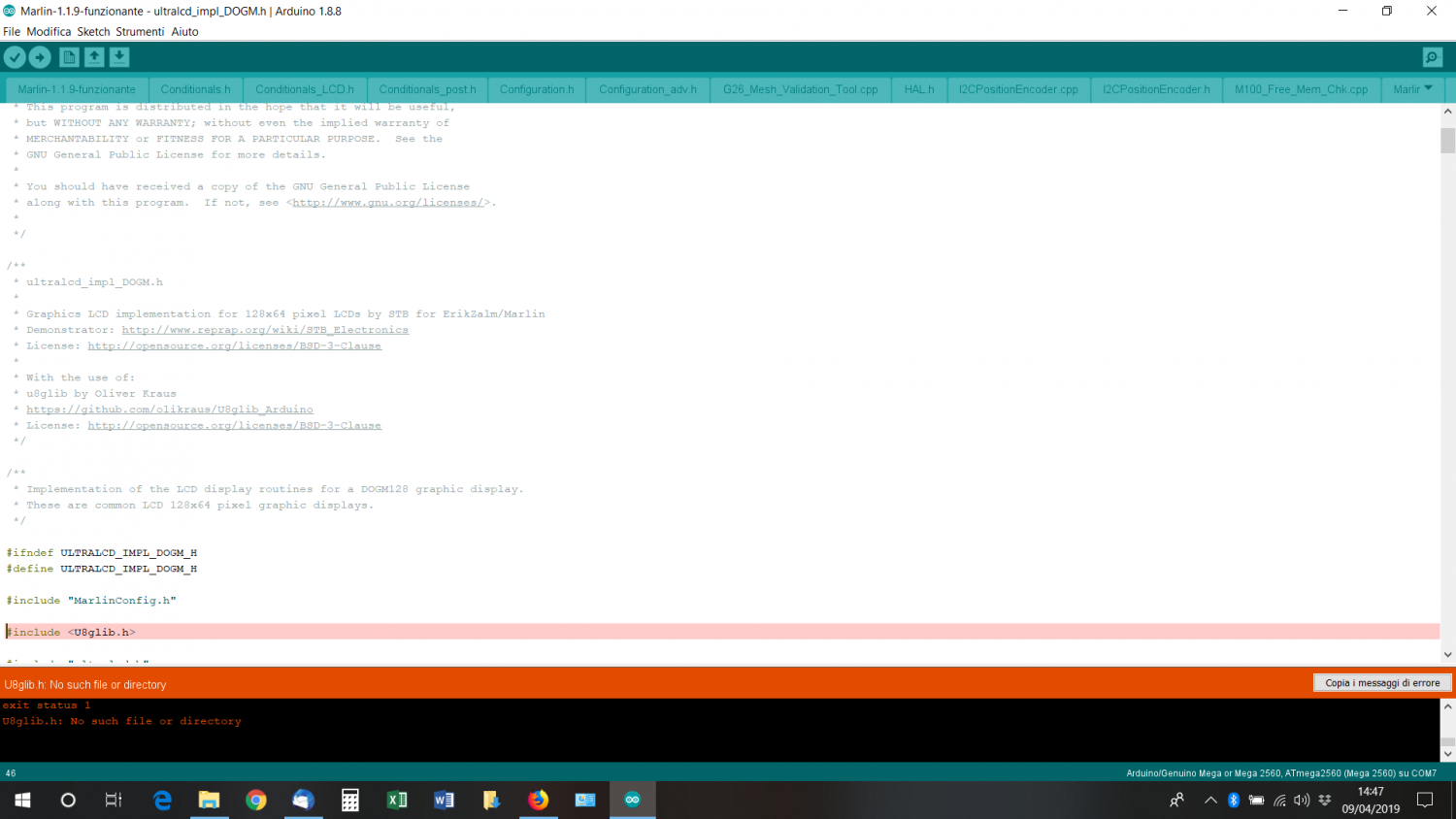Click console scrollbar up arrow
1456x819 pixels.
pyautogui.click(x=1447, y=706)
